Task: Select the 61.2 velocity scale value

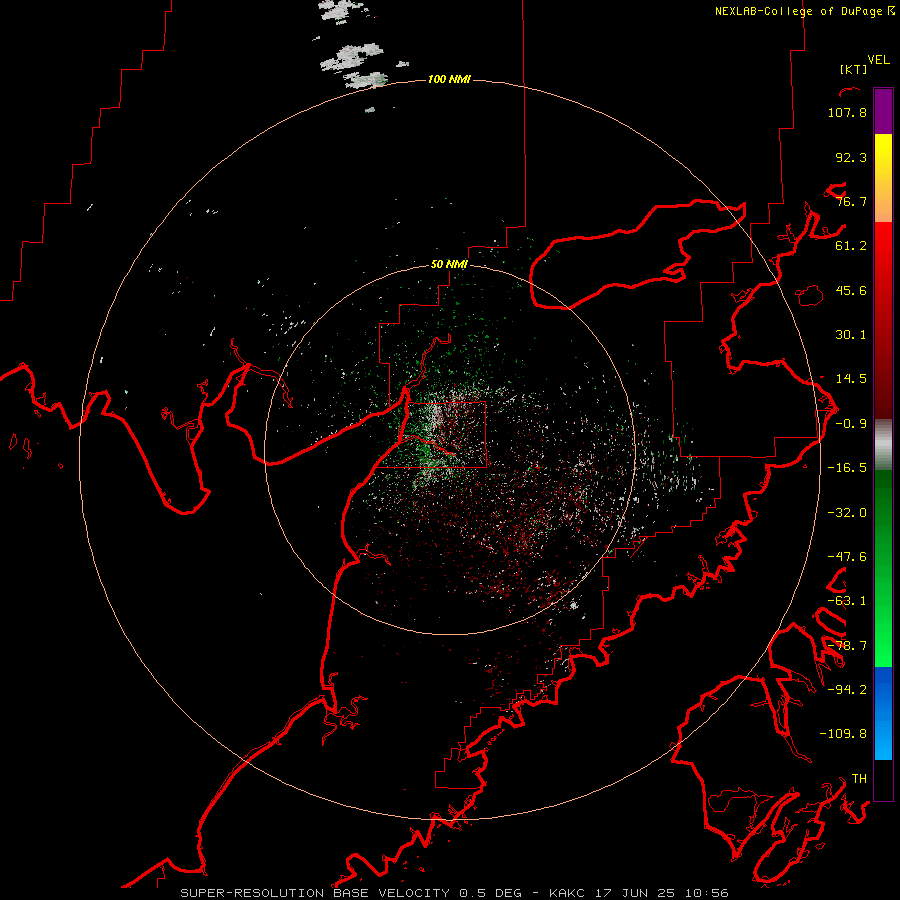Action: pyautogui.click(x=851, y=246)
